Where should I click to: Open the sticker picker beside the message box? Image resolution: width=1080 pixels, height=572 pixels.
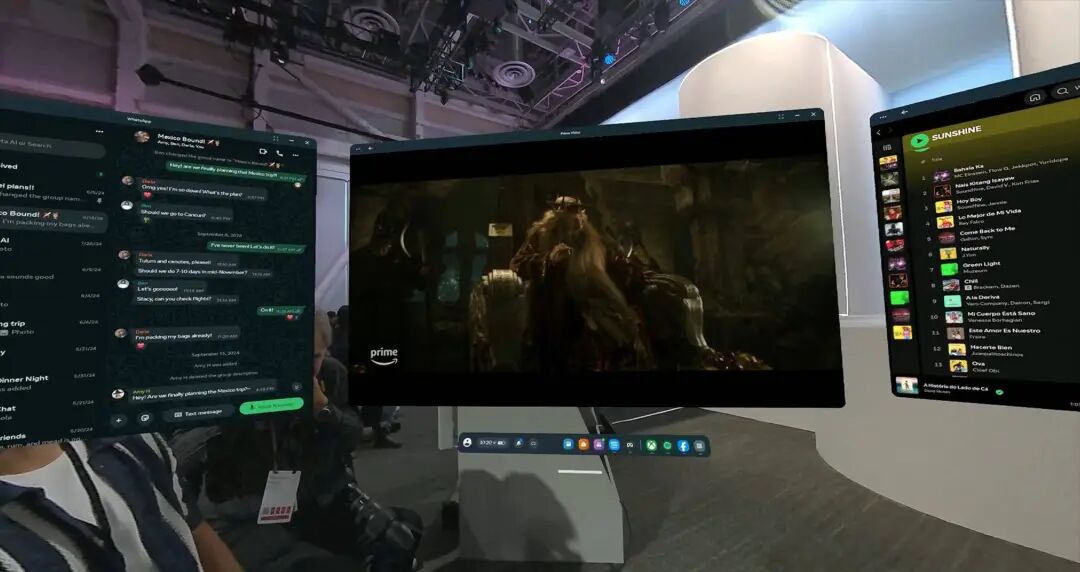point(145,418)
